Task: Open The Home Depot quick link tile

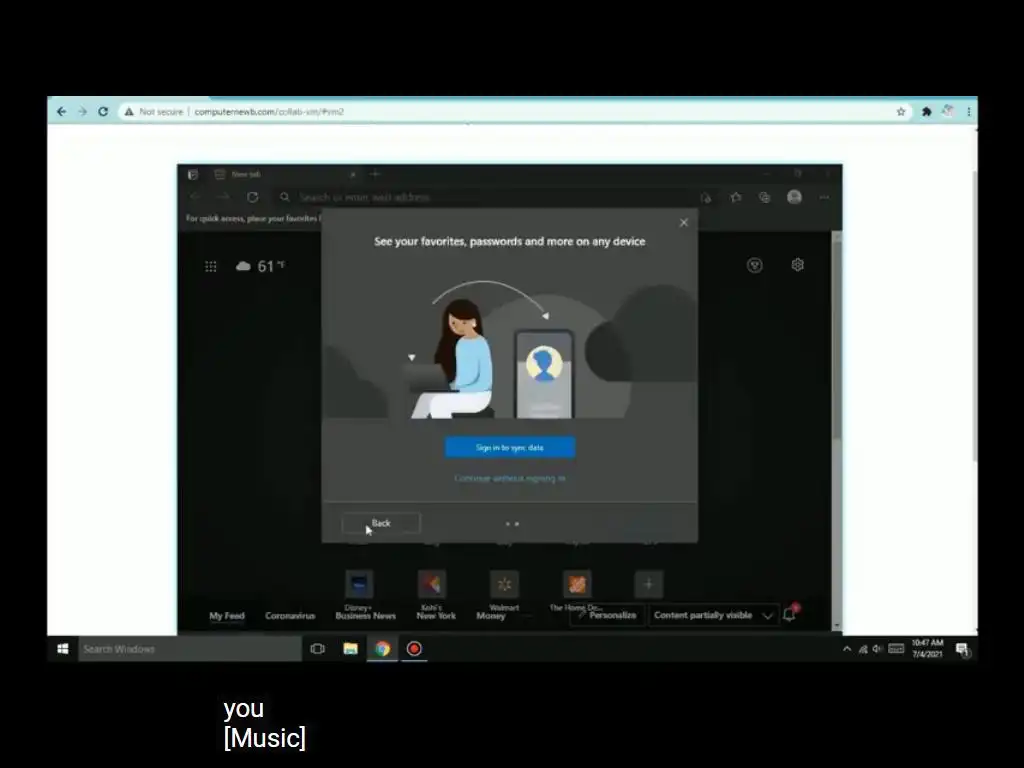Action: tap(577, 584)
